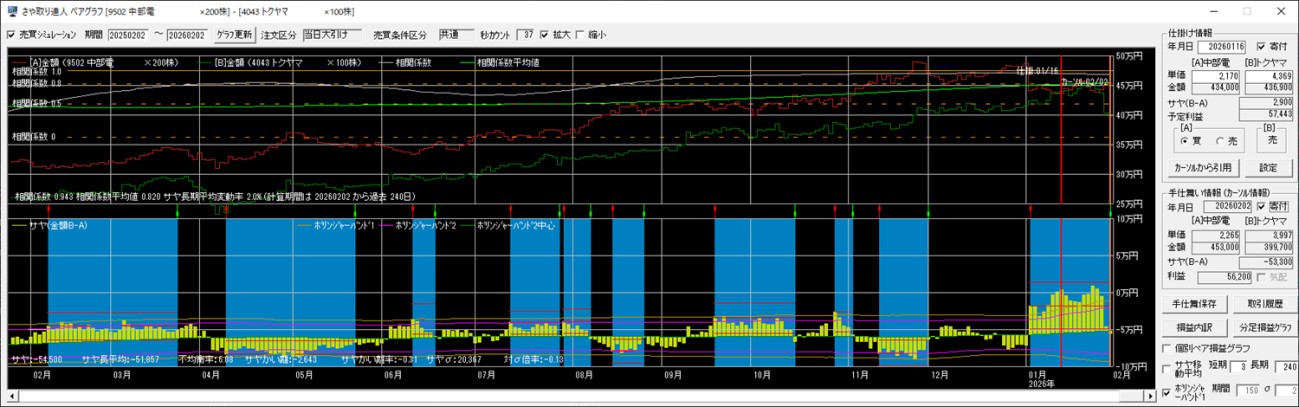The width and height of the screenshot is (1299, 407).
Task: Click the period end date field 20260202
Action: click(x=186, y=34)
